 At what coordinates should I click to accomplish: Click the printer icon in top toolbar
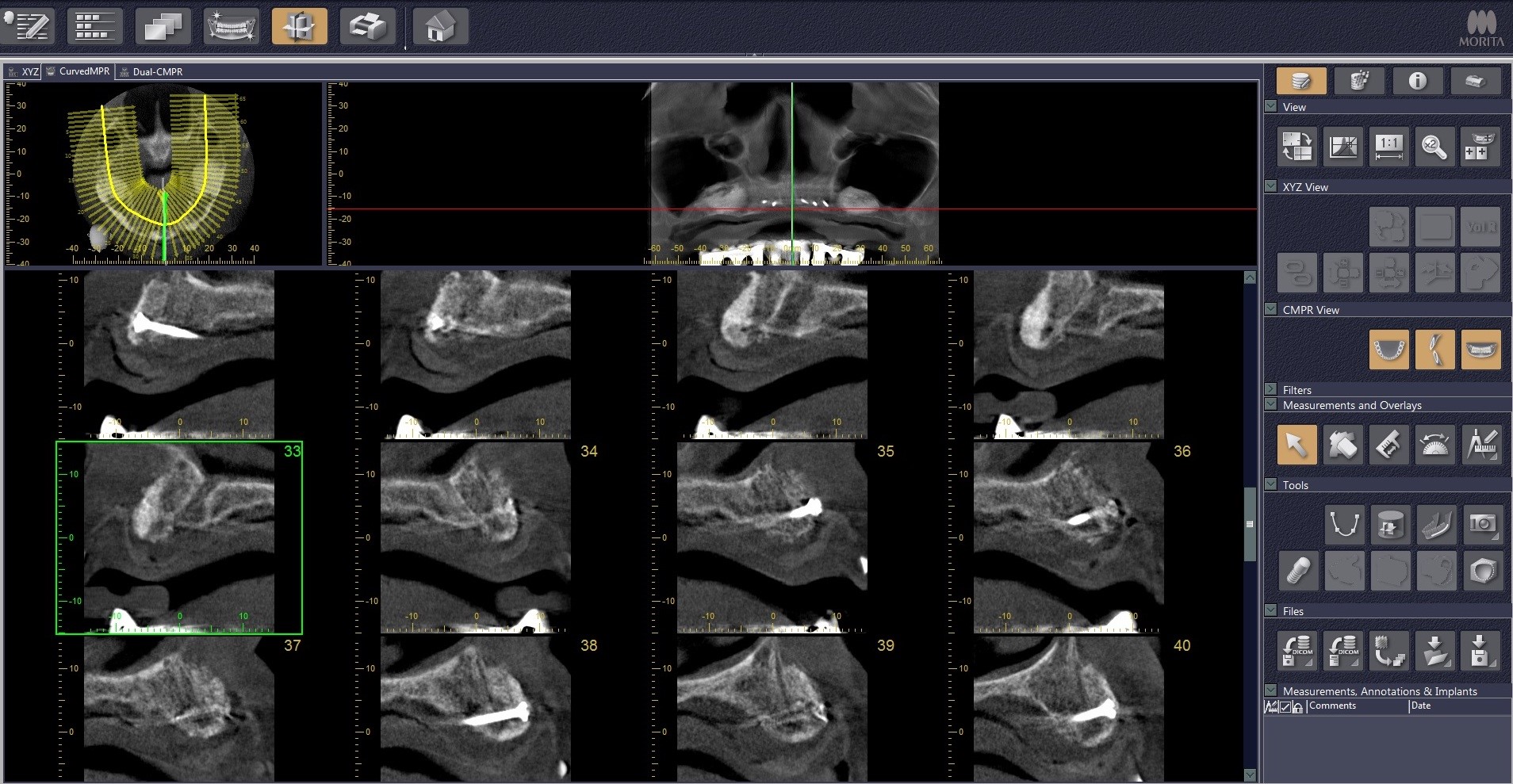[x=367, y=26]
